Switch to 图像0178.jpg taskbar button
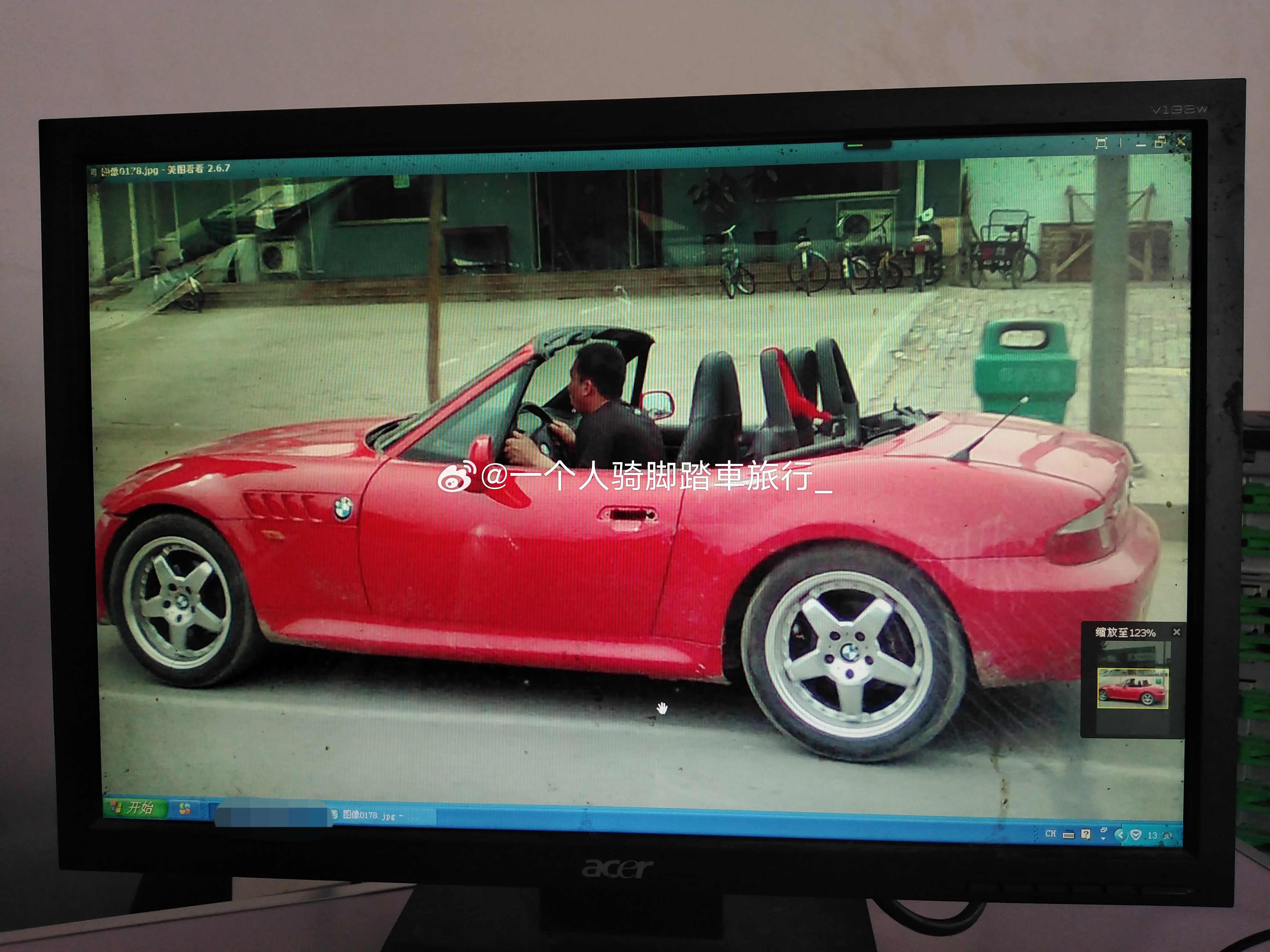 (373, 815)
